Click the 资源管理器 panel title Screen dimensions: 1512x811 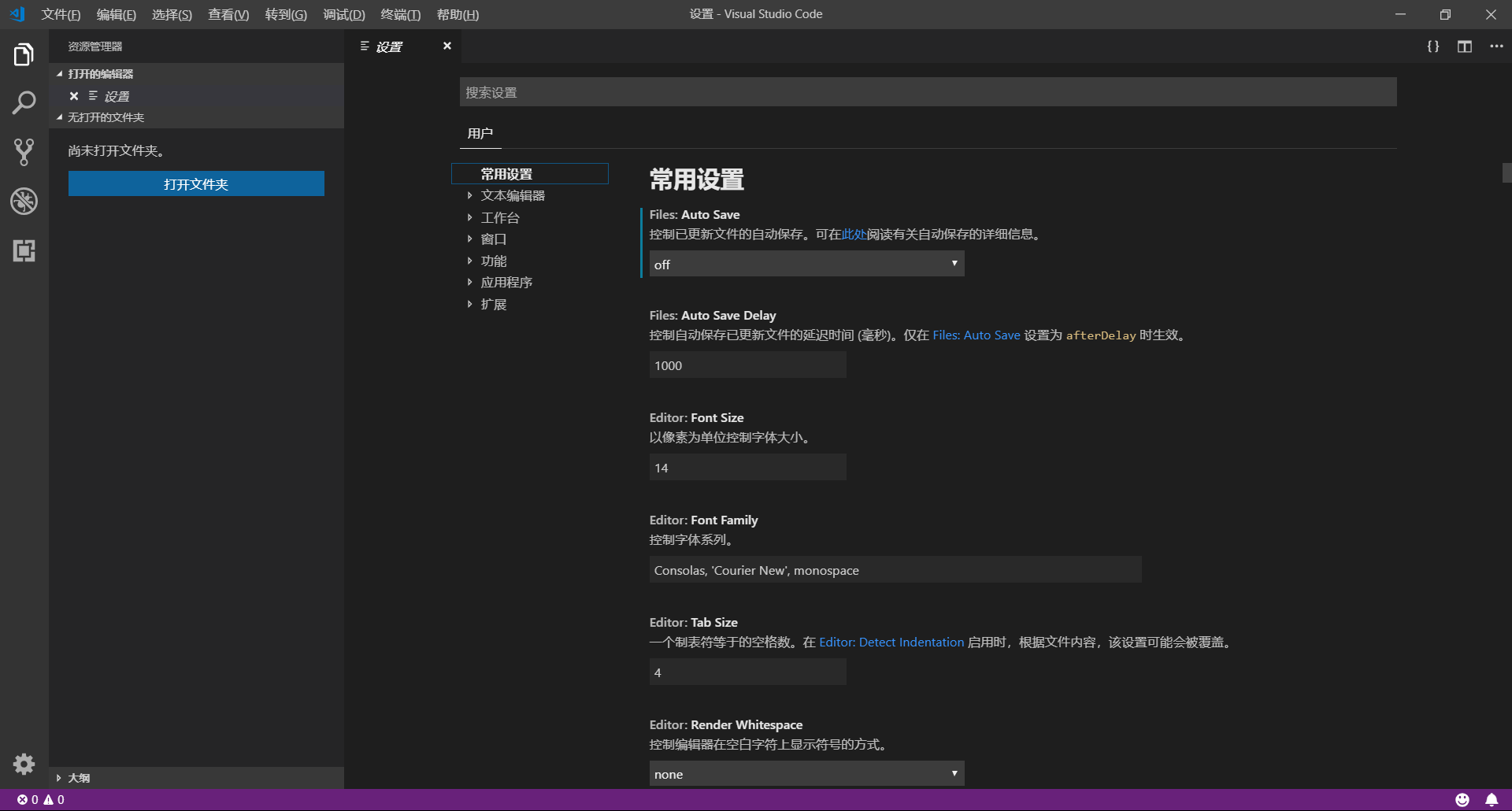point(94,46)
